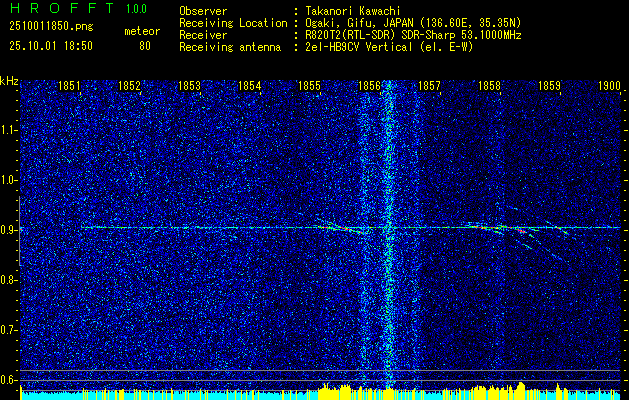Click the red meteor echo near 1858

497,228
